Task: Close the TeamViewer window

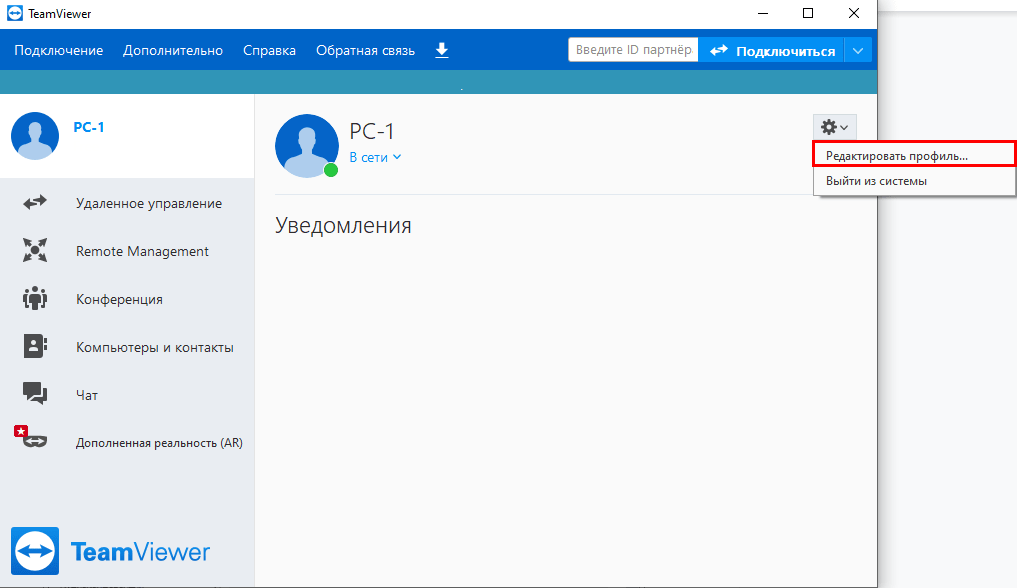Action: pos(854,13)
